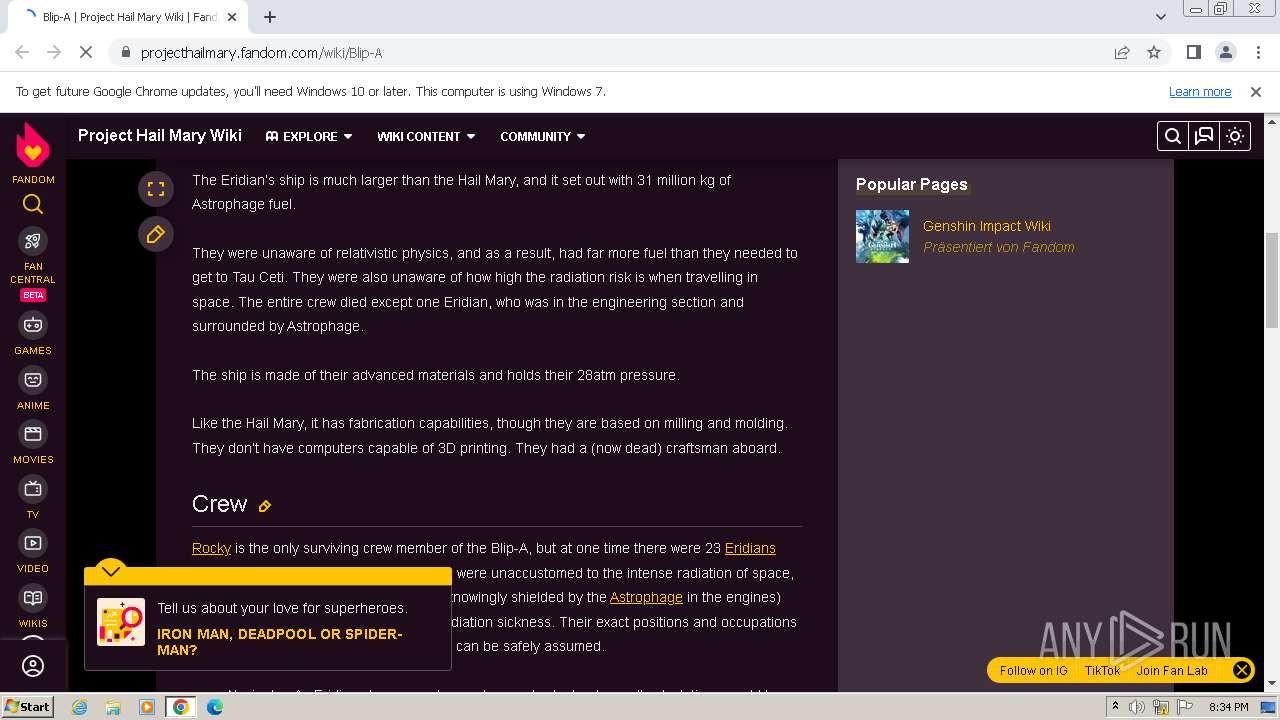Edit the Crew section pencil icon

[x=265, y=506]
